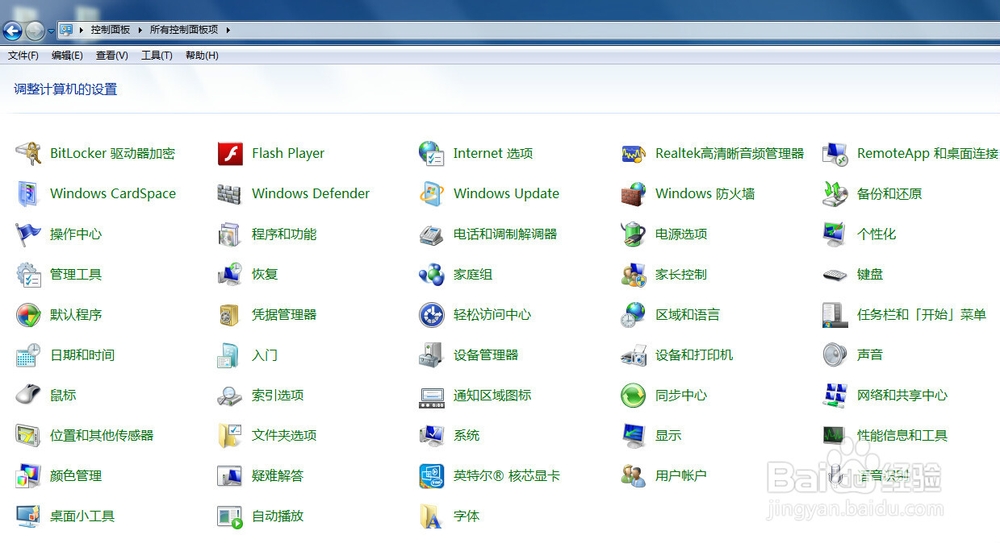Click the 所有控制面板项 breadcrumb
The width and height of the screenshot is (1000, 543).
(184, 30)
